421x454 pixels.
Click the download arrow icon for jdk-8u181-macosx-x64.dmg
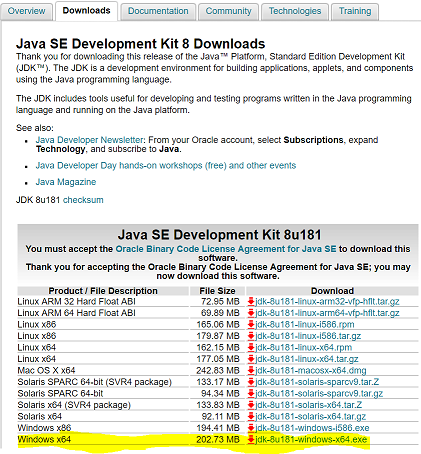click(x=251, y=371)
